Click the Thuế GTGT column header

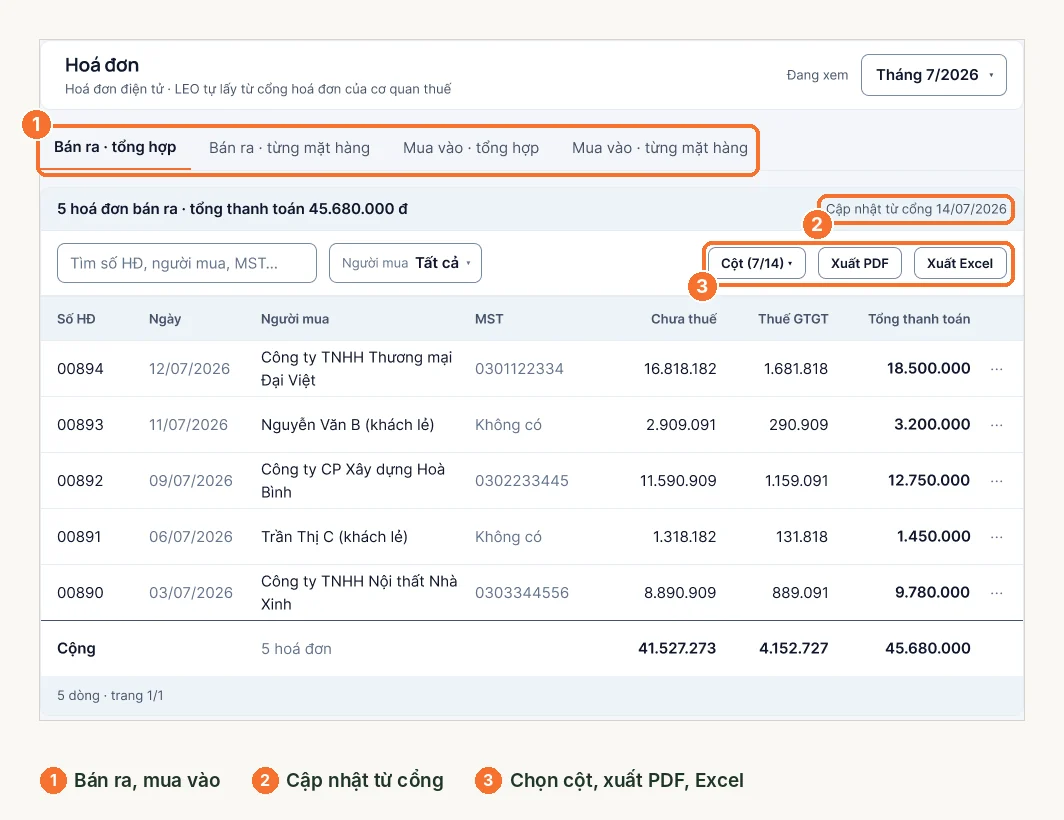click(x=793, y=319)
